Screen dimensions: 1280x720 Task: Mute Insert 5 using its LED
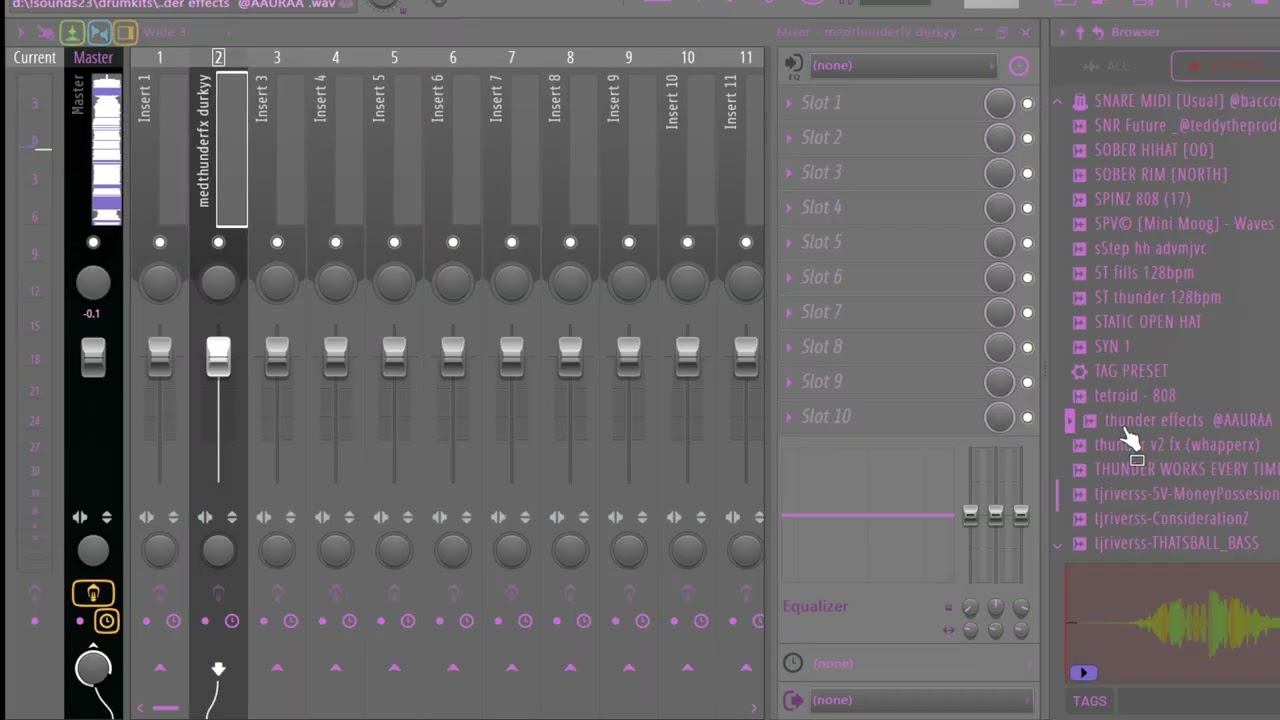(394, 243)
